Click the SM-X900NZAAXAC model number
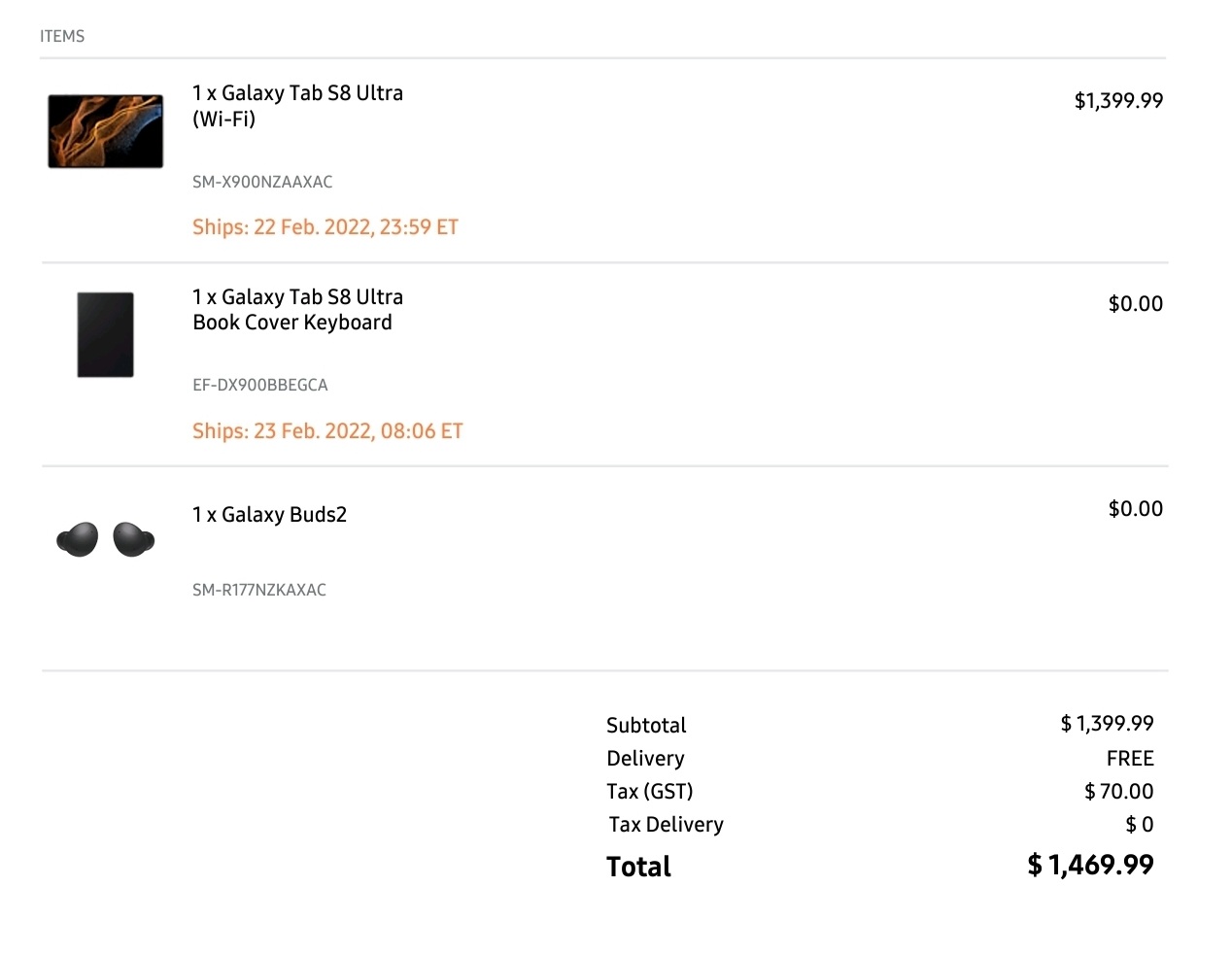This screenshot has height=955, width=1232. pos(262,182)
